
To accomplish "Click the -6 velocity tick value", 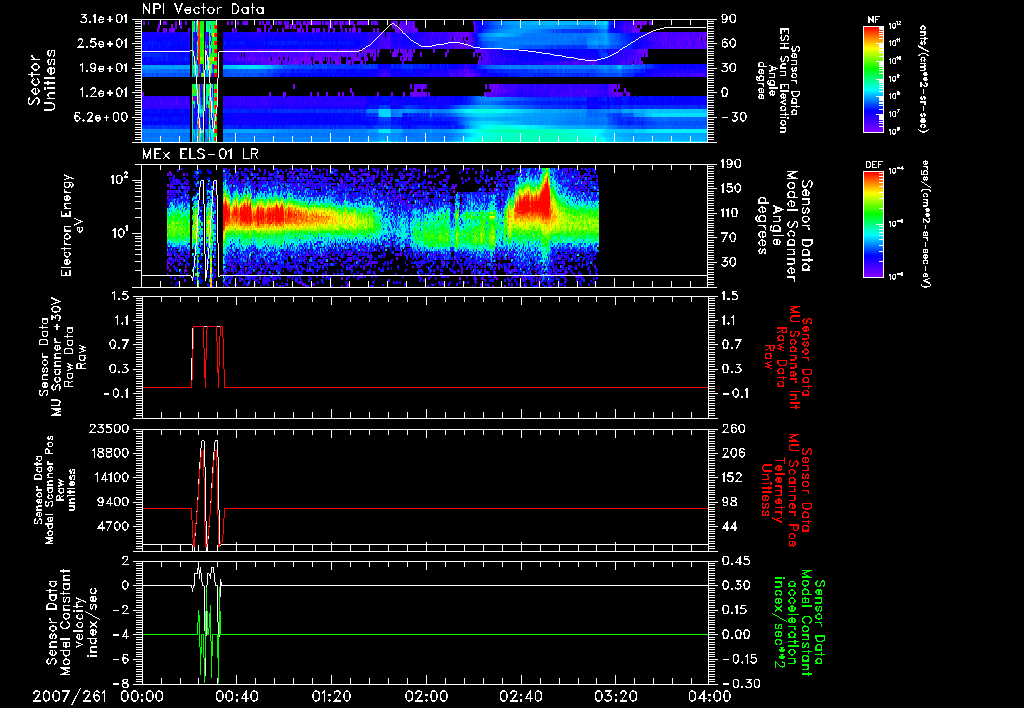I will (x=121, y=659).
